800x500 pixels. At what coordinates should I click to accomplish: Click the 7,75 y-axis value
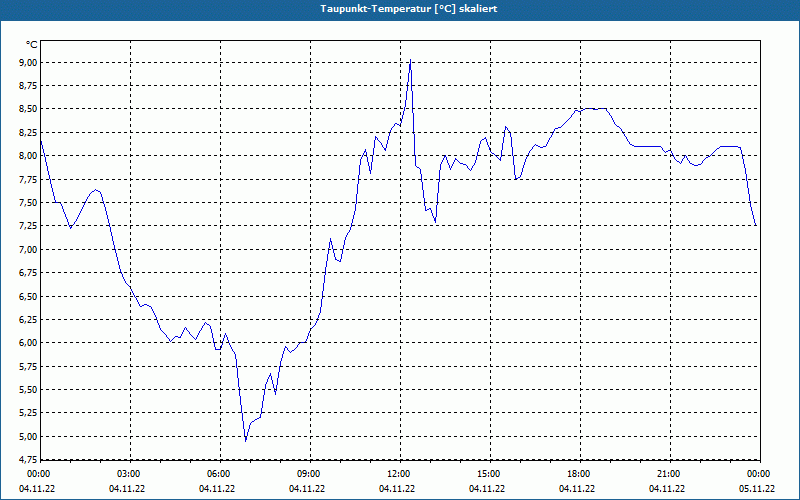pos(27,179)
